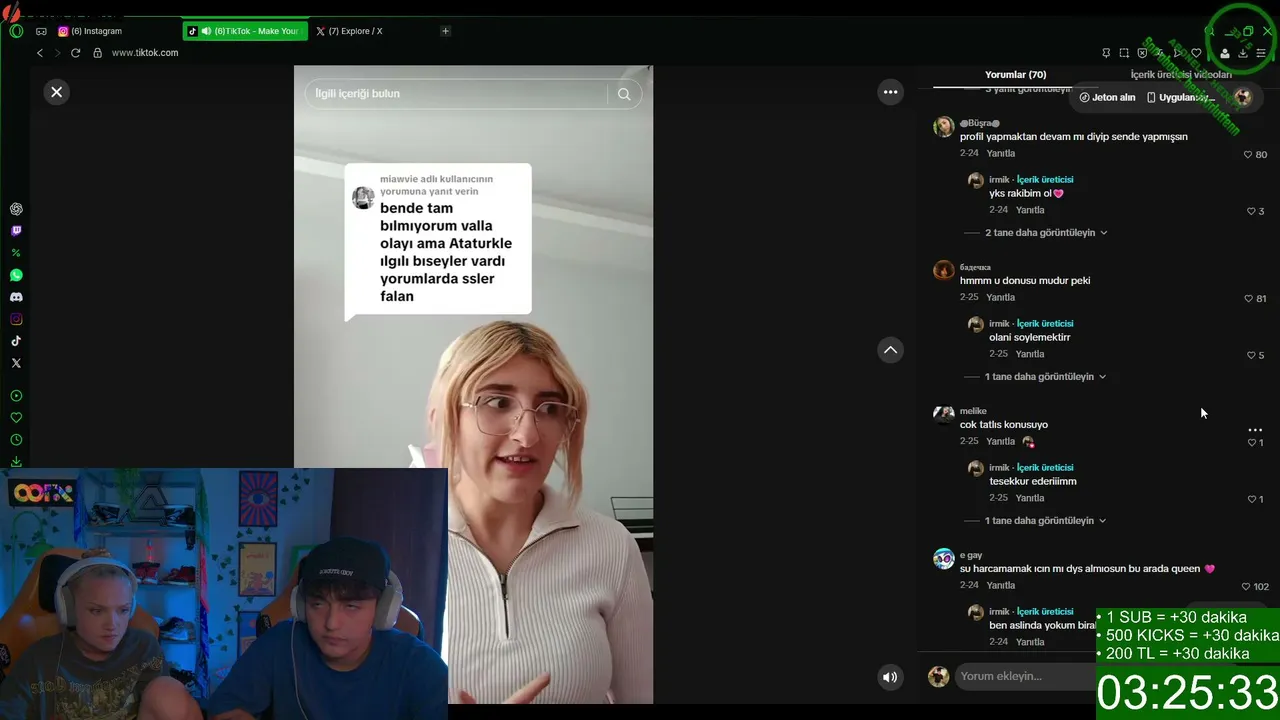Open X from the browser sidebar

[x=16, y=363]
